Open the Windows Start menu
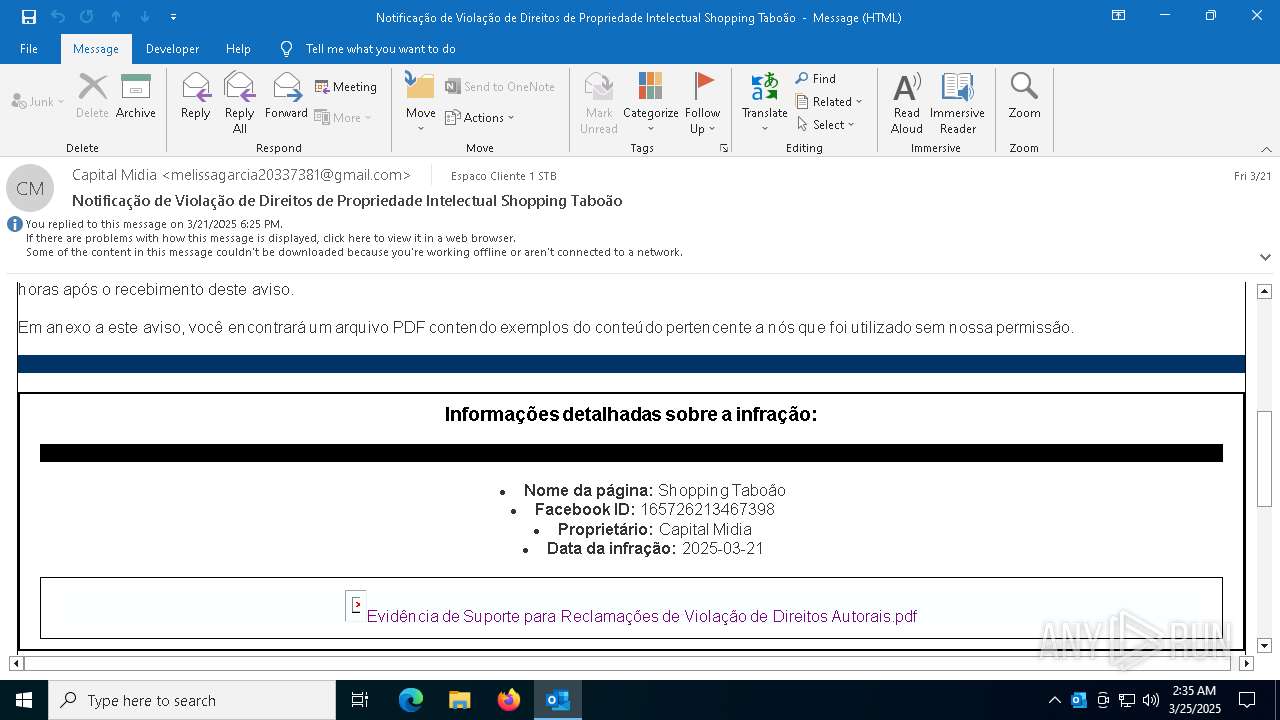Screen dimensions: 1280x720 point(24,700)
